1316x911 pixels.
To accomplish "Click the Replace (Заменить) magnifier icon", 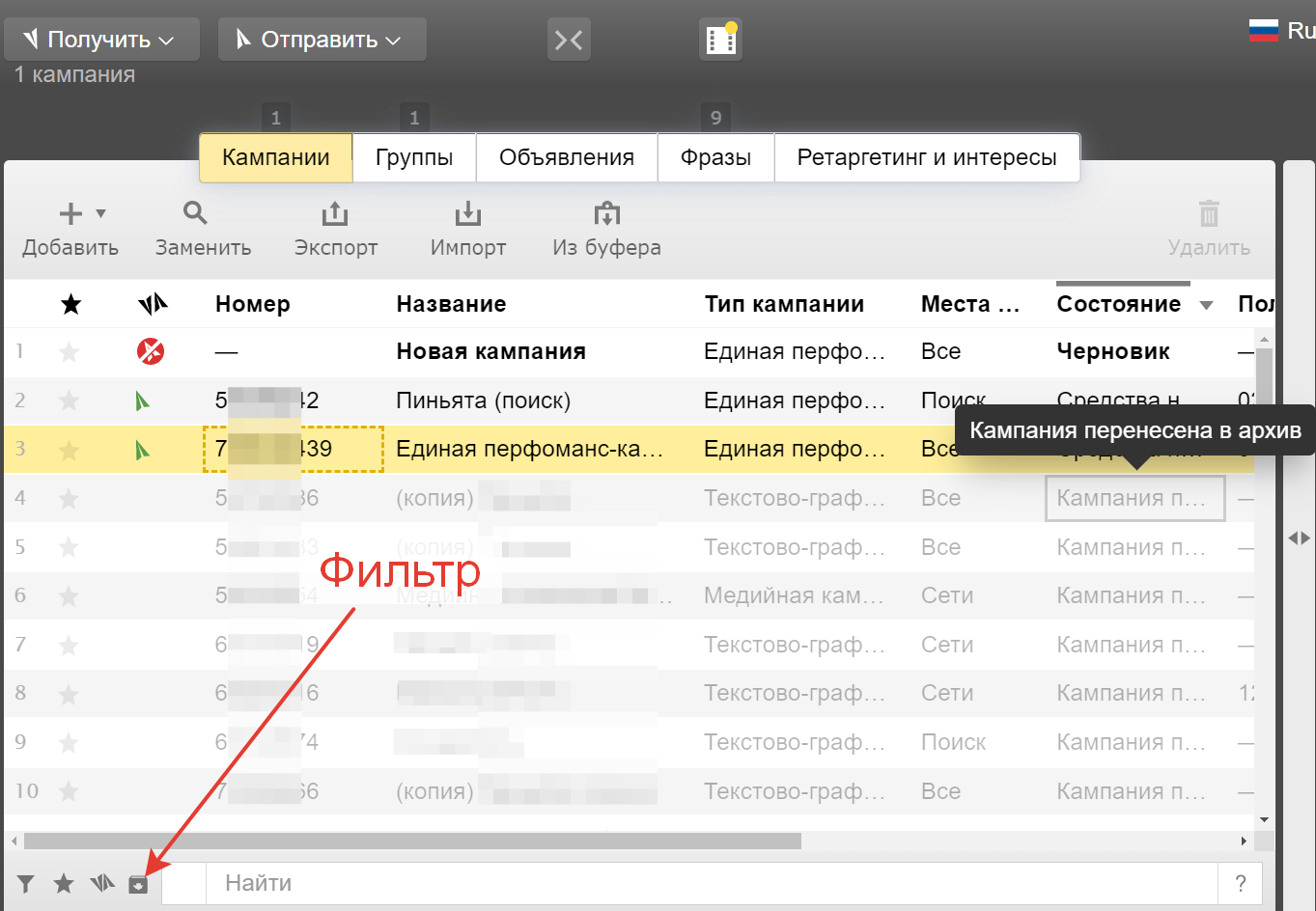I will pos(196,213).
